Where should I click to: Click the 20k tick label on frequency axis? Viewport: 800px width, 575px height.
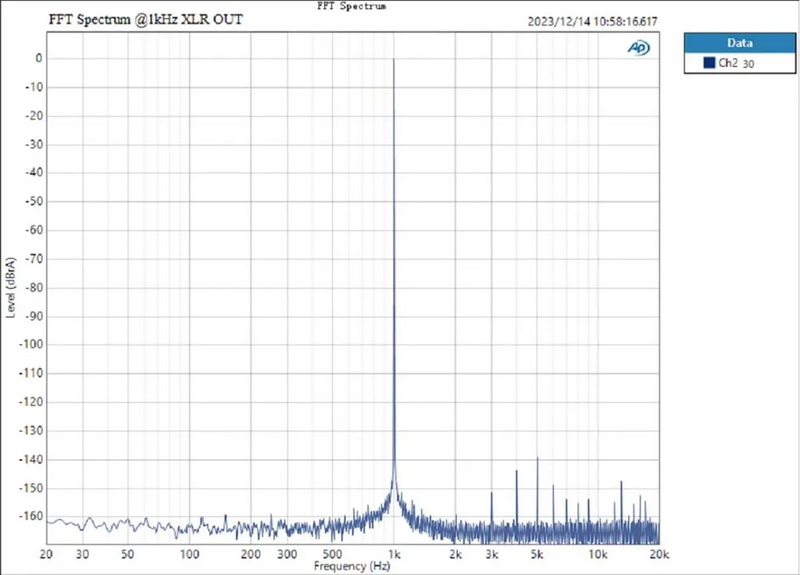(x=659, y=553)
